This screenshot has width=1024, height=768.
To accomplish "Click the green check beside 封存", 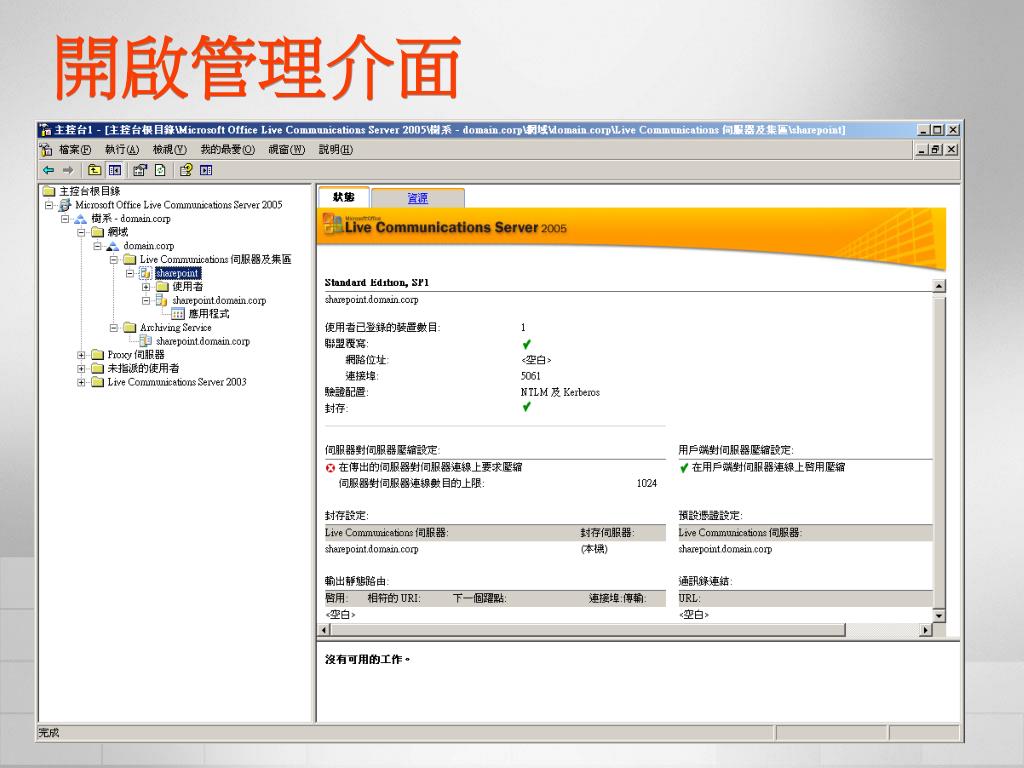I will (x=526, y=407).
